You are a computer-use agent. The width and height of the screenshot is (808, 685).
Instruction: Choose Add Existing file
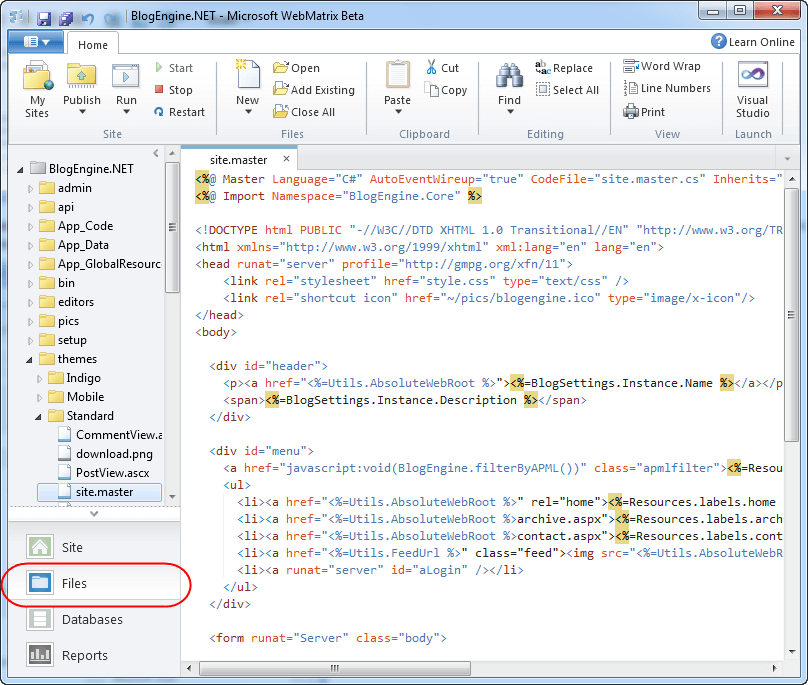tap(314, 90)
